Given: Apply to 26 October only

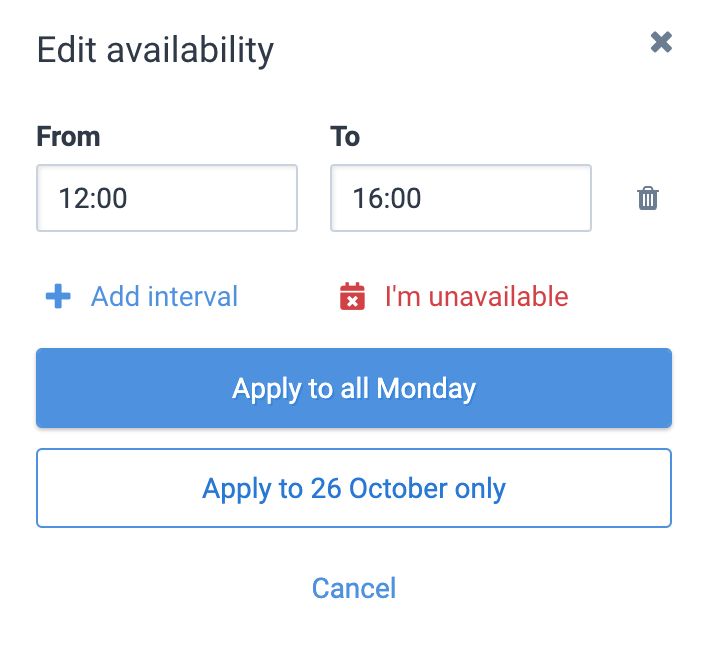Looking at the screenshot, I should pos(354,488).
